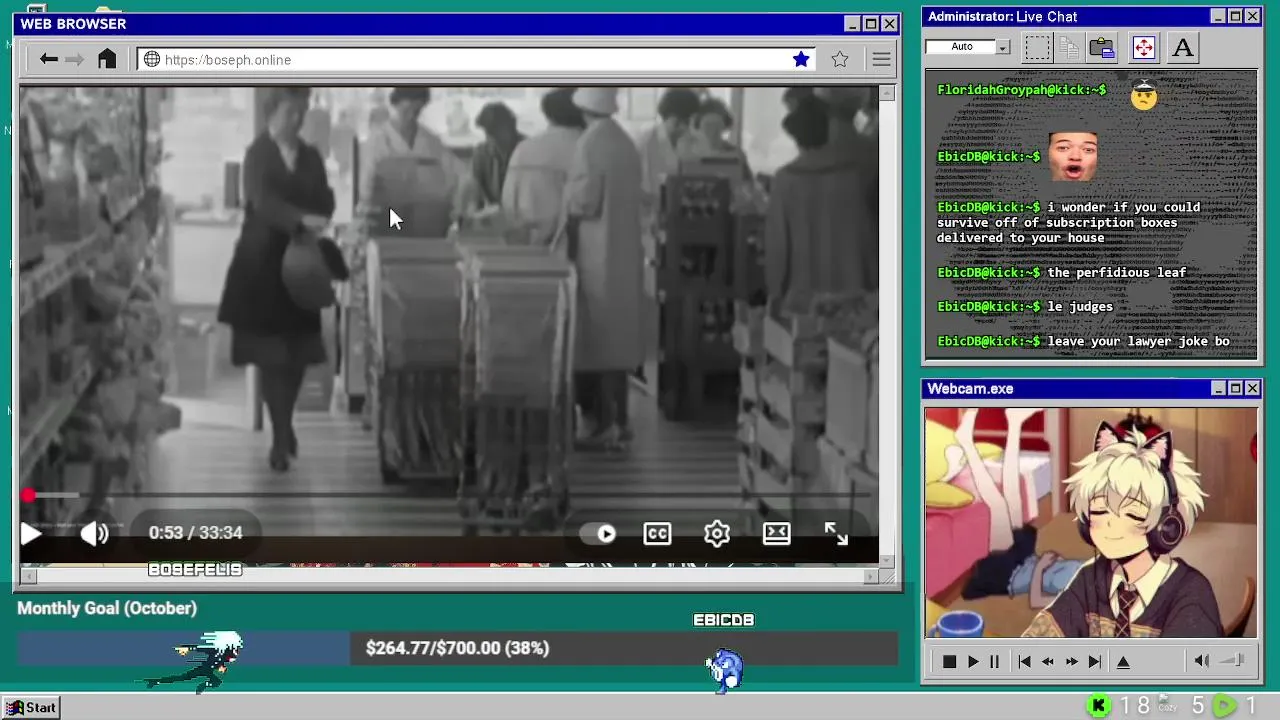
Task: Toggle the video autoplay switch
Action: click(599, 534)
